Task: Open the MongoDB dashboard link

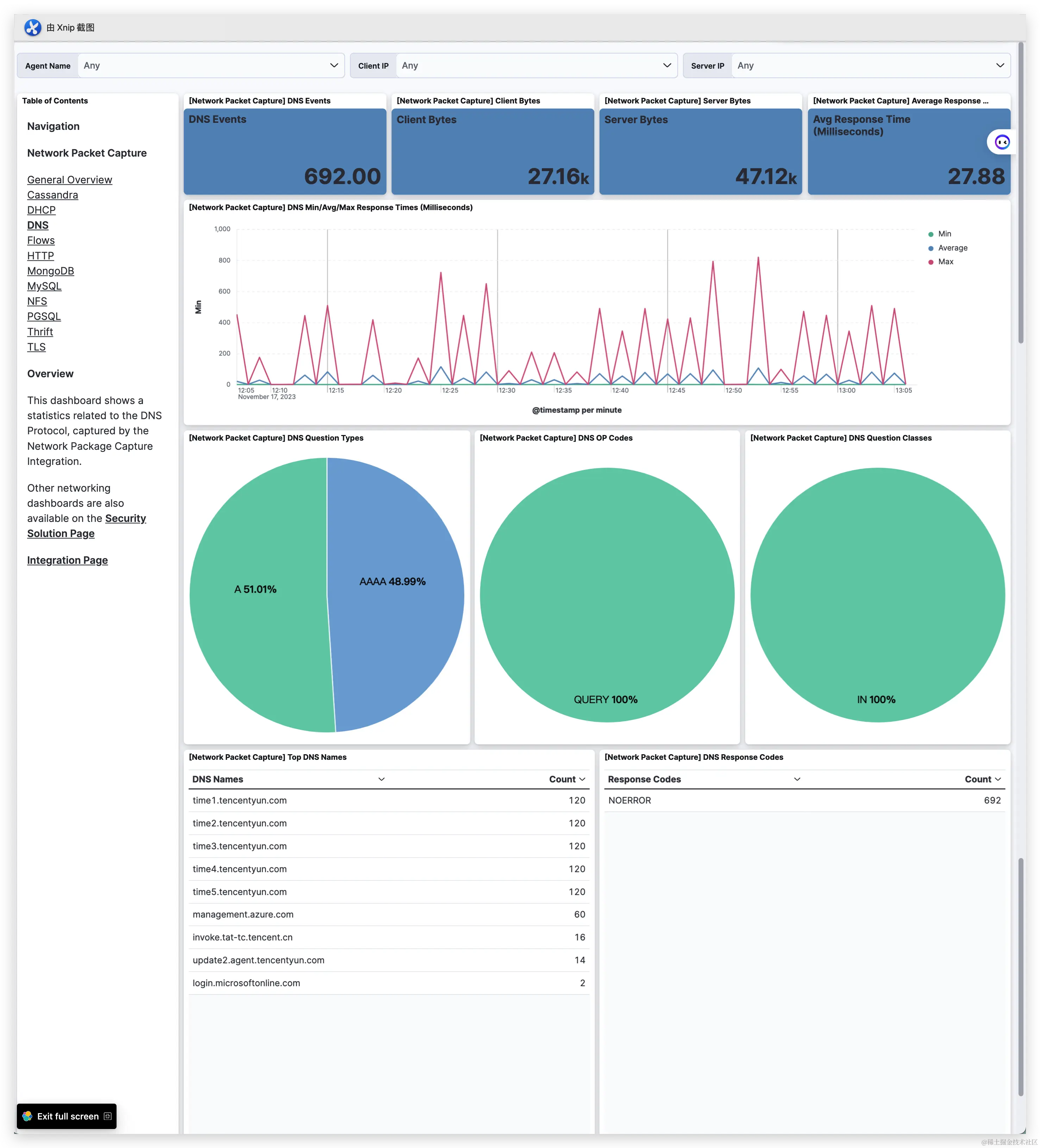Action: coord(51,271)
